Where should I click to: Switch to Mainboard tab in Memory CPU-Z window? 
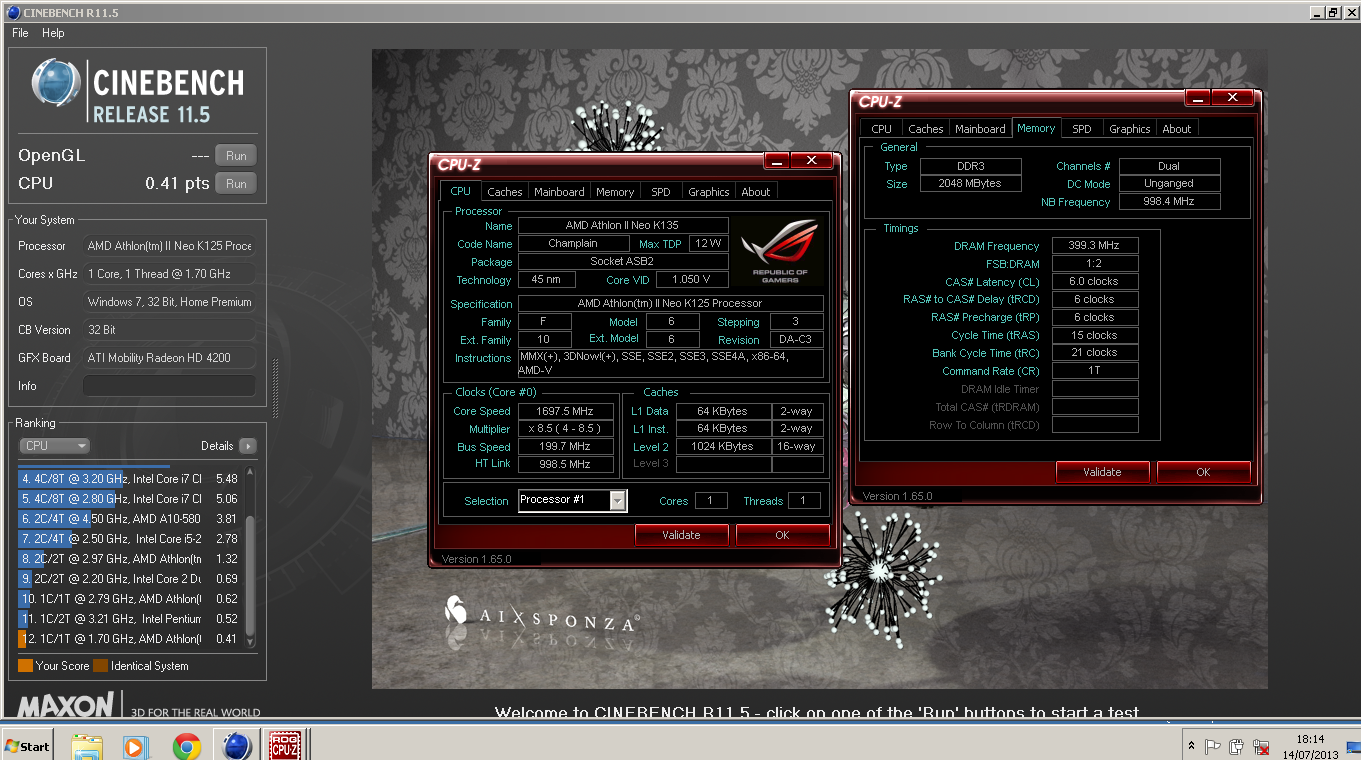[x=980, y=129]
